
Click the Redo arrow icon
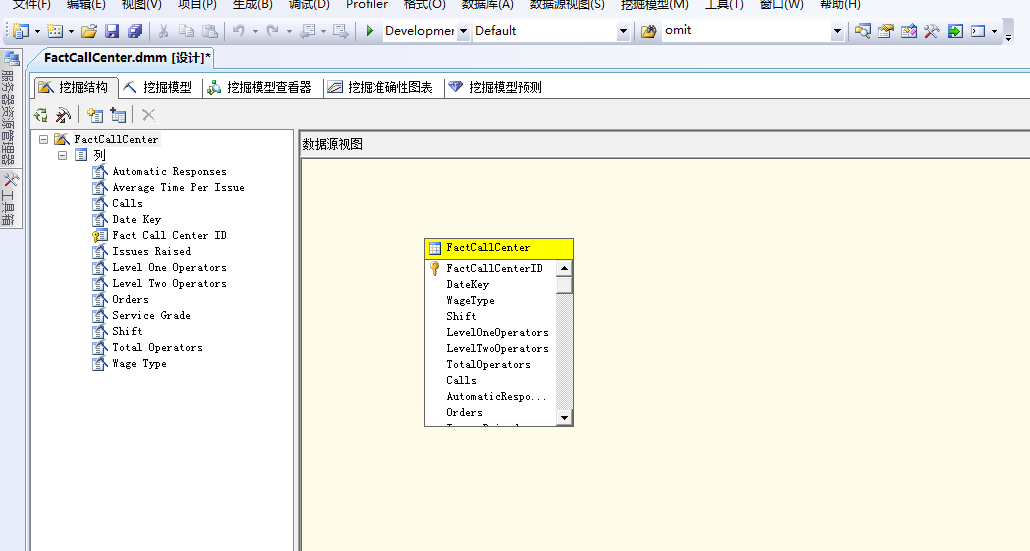[272, 31]
